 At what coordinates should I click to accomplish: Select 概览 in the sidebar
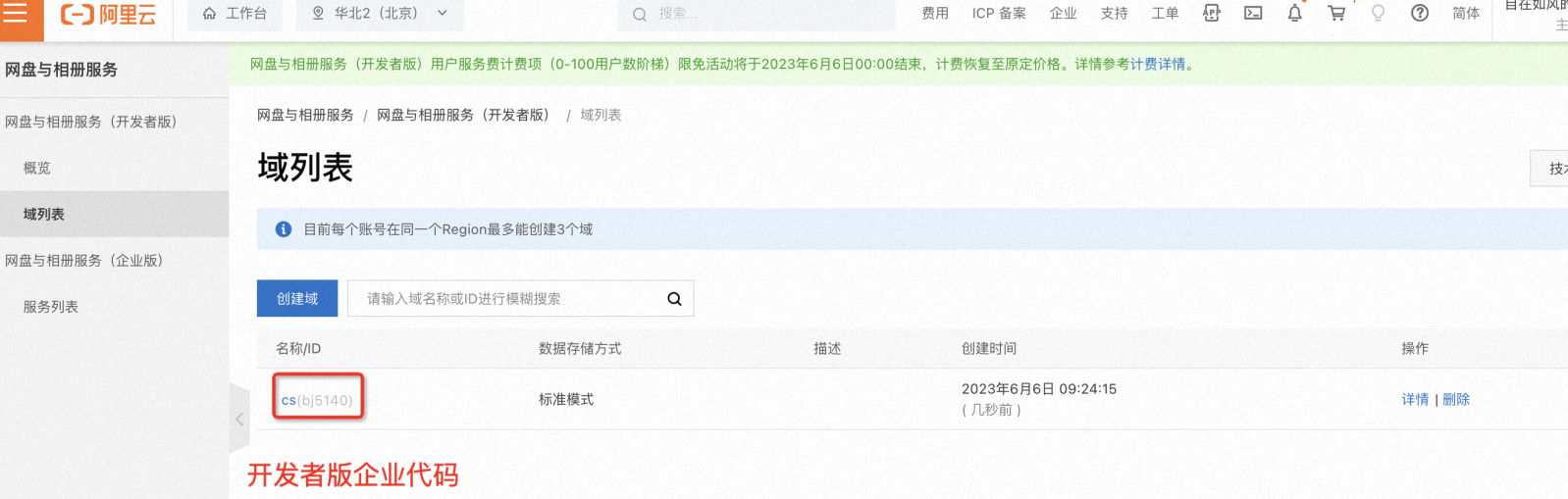[x=37, y=168]
